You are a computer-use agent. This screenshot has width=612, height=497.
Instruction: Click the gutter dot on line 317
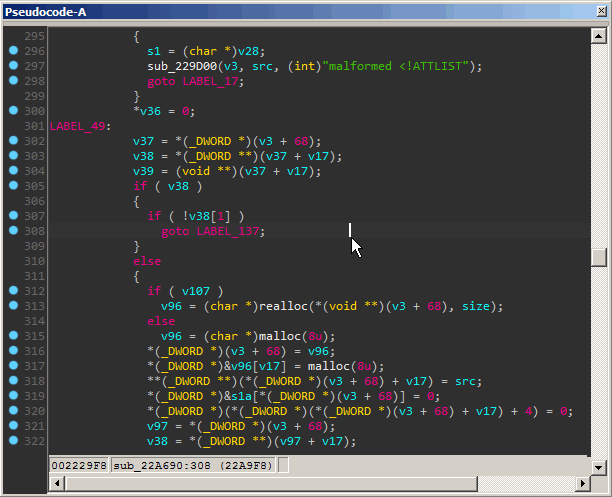pos(13,365)
